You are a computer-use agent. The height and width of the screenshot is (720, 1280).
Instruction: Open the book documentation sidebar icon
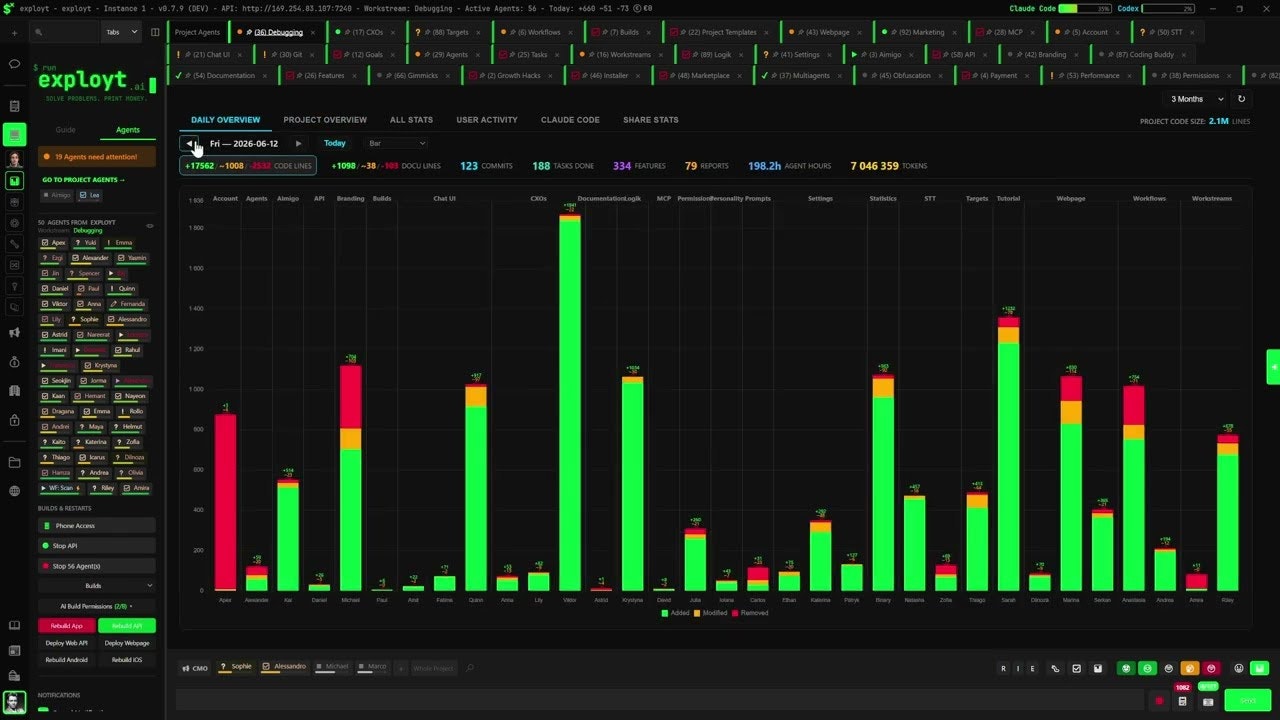coord(14,626)
